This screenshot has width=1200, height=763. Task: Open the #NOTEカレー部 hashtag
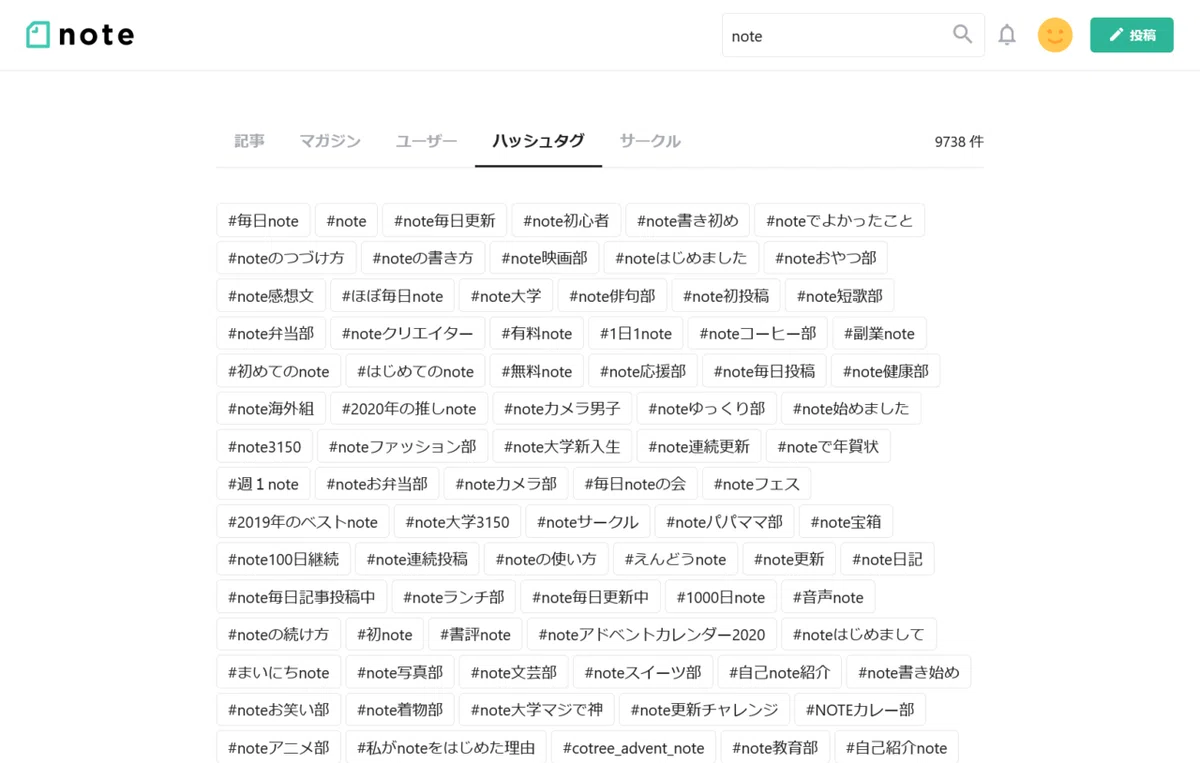coord(860,709)
